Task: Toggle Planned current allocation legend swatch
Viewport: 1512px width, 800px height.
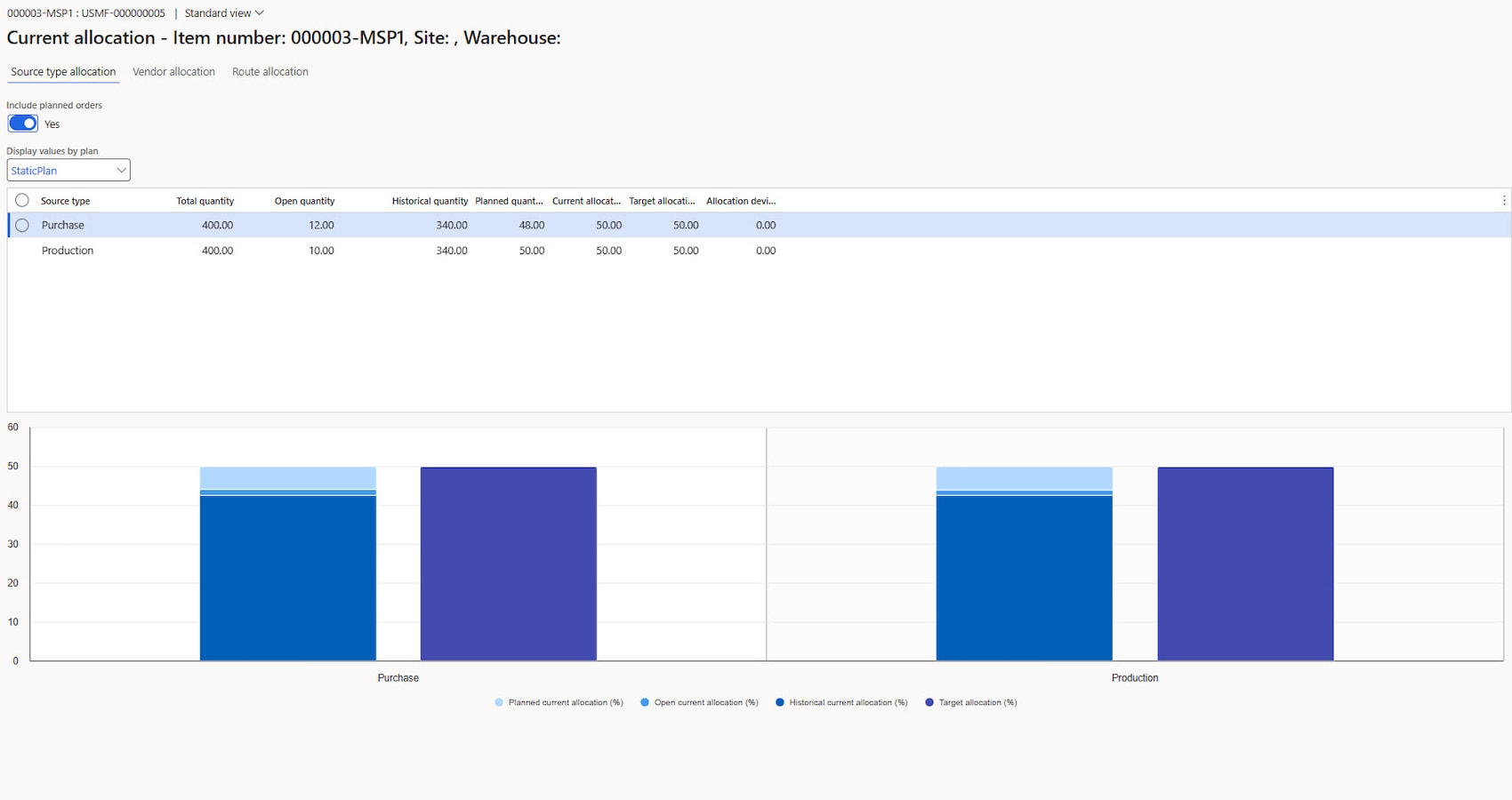Action: click(x=499, y=702)
